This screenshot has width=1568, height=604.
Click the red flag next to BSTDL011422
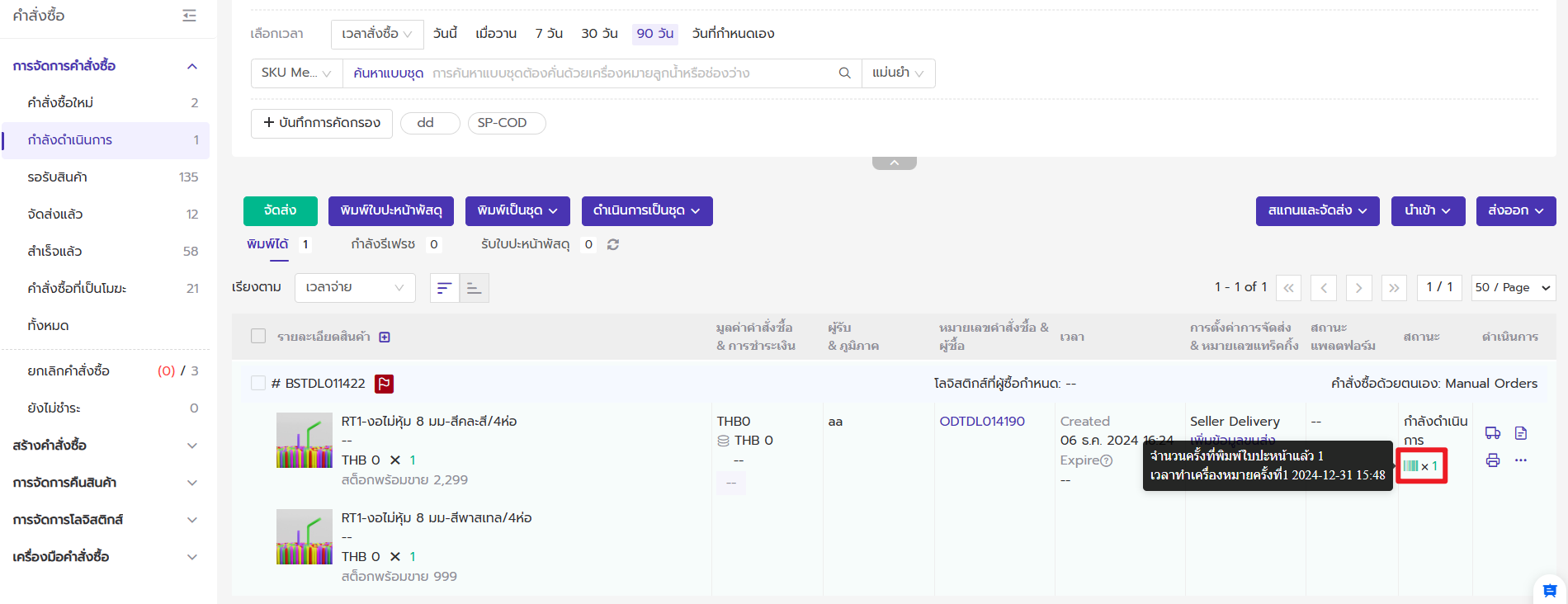[x=384, y=384]
